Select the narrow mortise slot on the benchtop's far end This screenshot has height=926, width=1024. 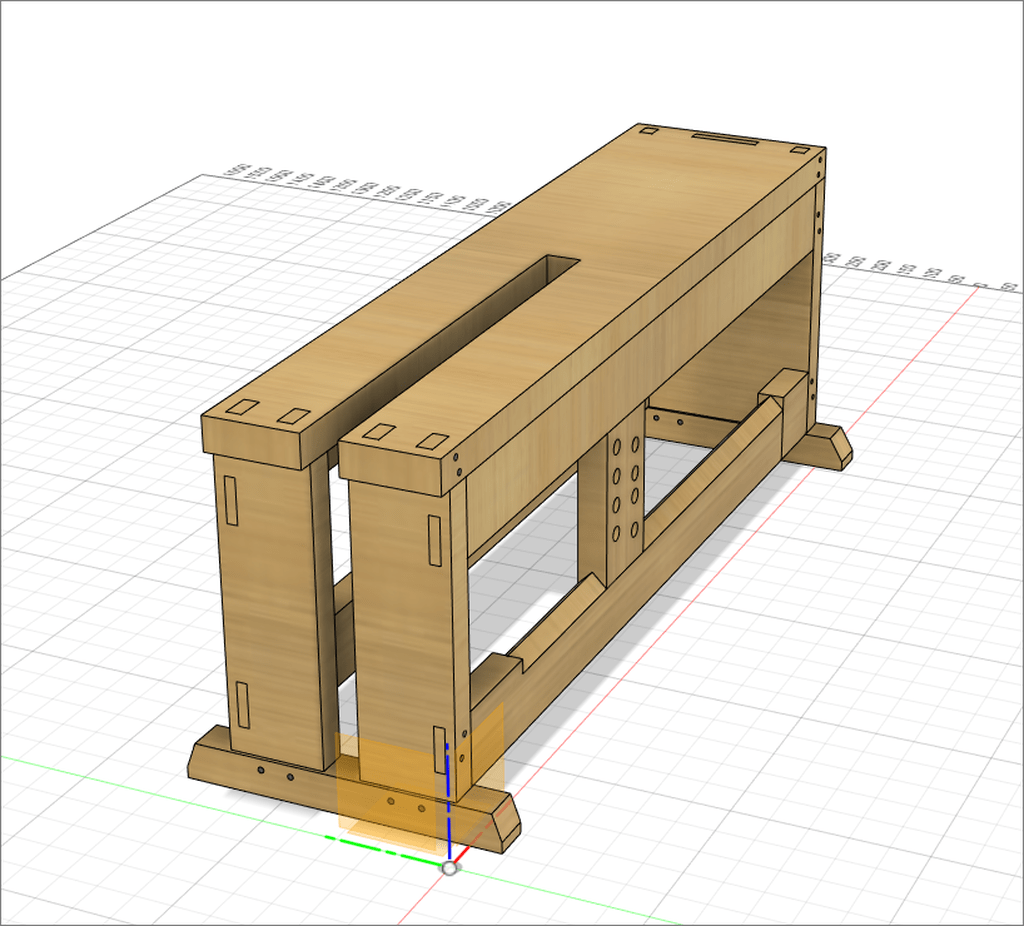[x=726, y=140]
